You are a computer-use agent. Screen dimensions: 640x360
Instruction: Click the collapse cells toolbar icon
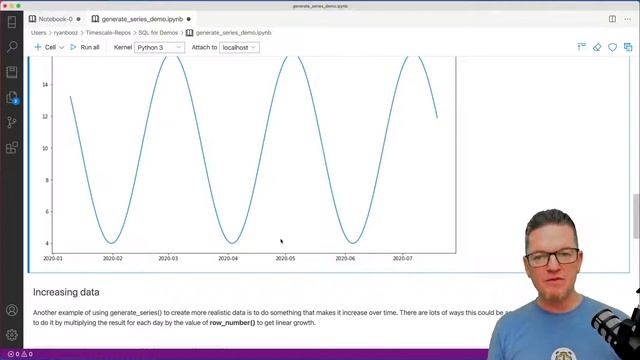(x=582, y=47)
